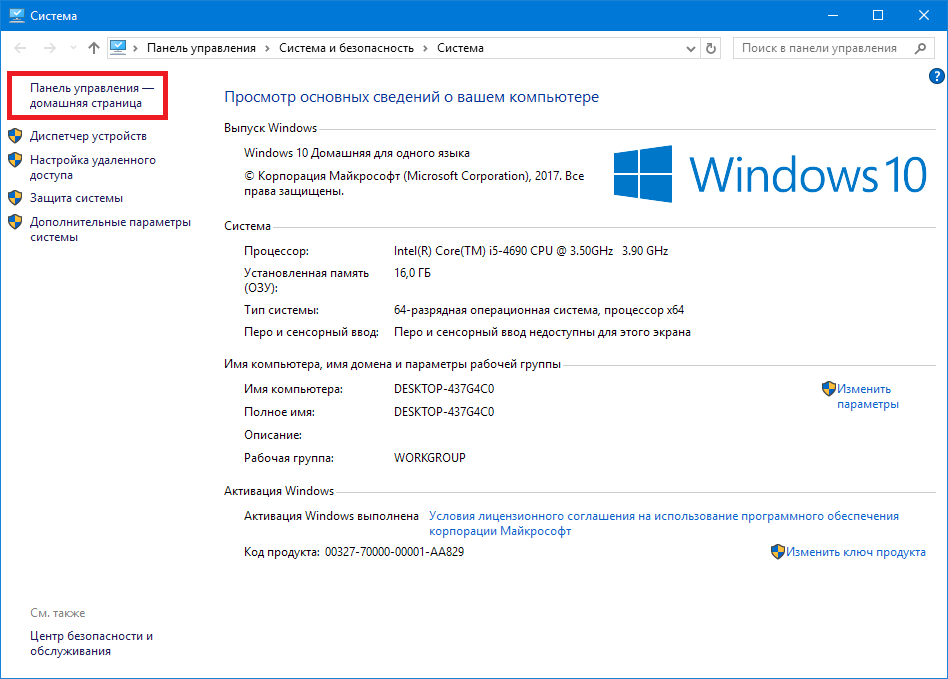Click the computer icon in address bar
Screen dimensions: 948x679
tap(118, 47)
